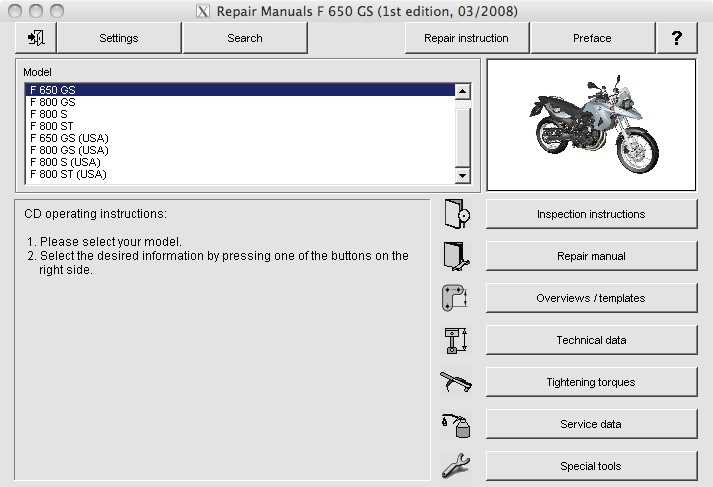
Task: Select model F 800 GS
Action: [x=240, y=102]
